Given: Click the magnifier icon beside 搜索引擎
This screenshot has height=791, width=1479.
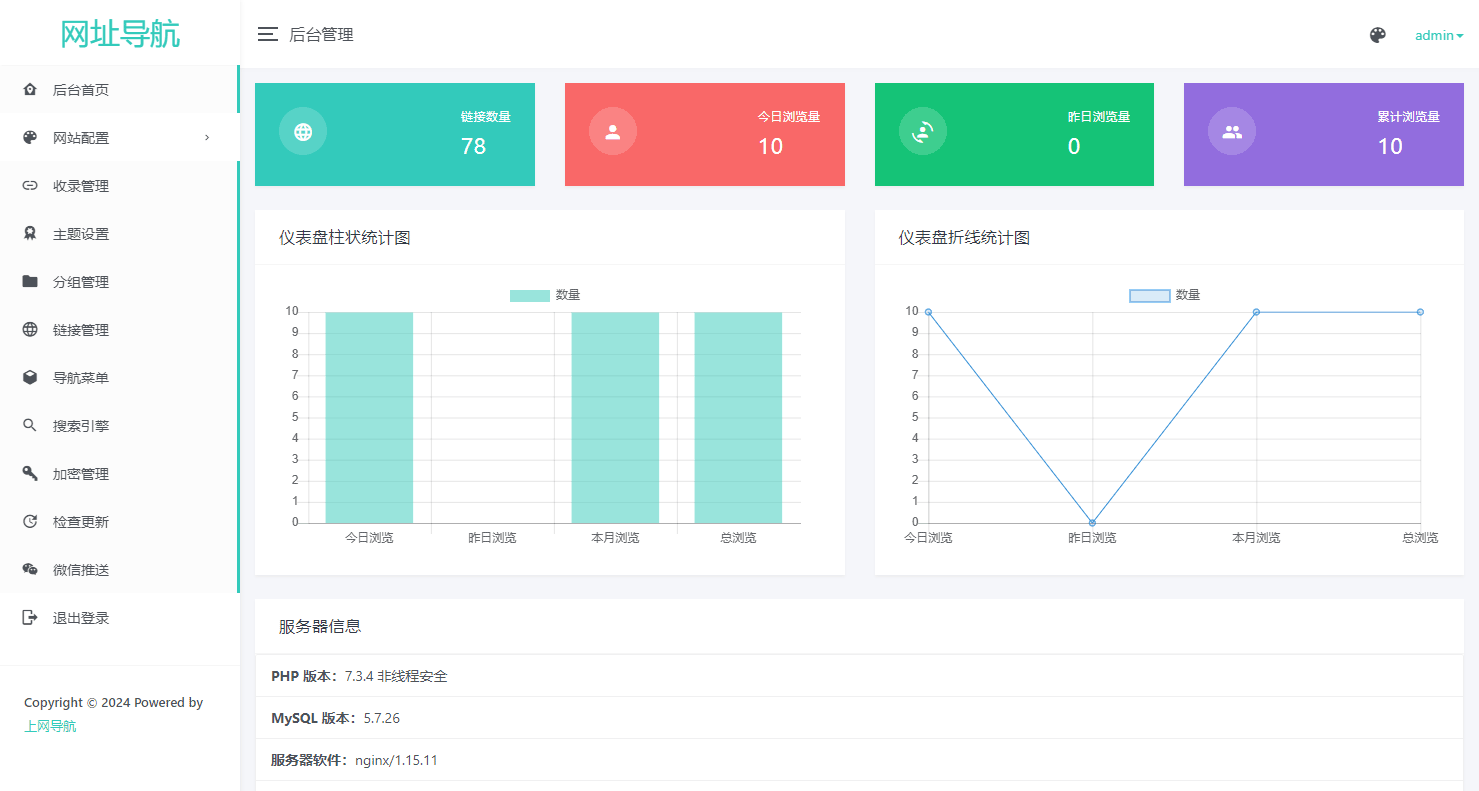Looking at the screenshot, I should tap(30, 426).
